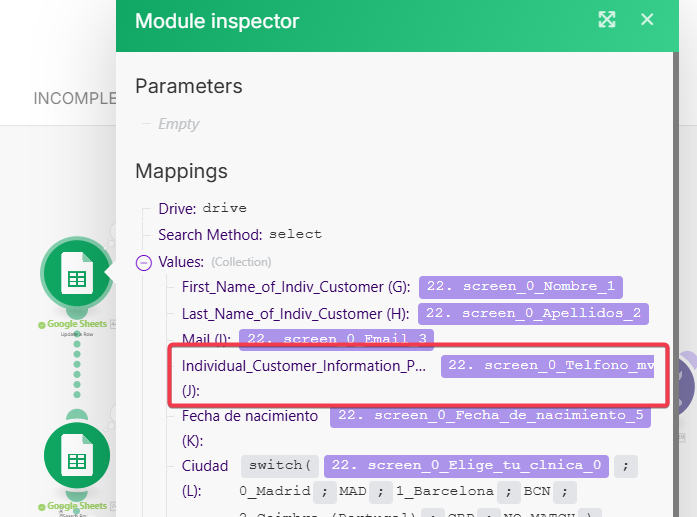Select the screen_0_Telfono_mv mapping pill

coord(548,366)
